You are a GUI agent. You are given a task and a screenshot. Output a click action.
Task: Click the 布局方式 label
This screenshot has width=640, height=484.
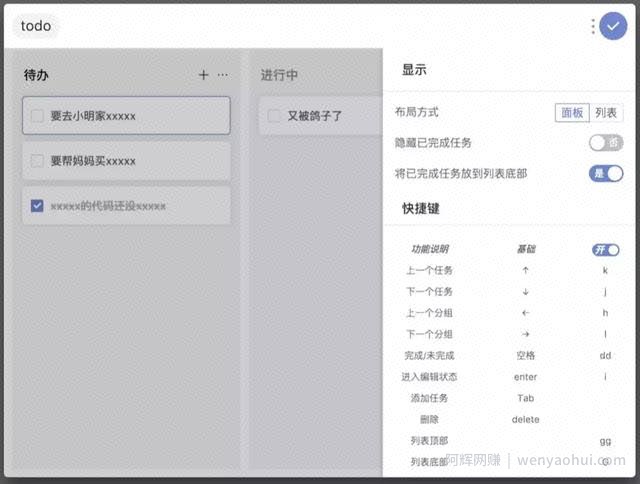(x=416, y=112)
